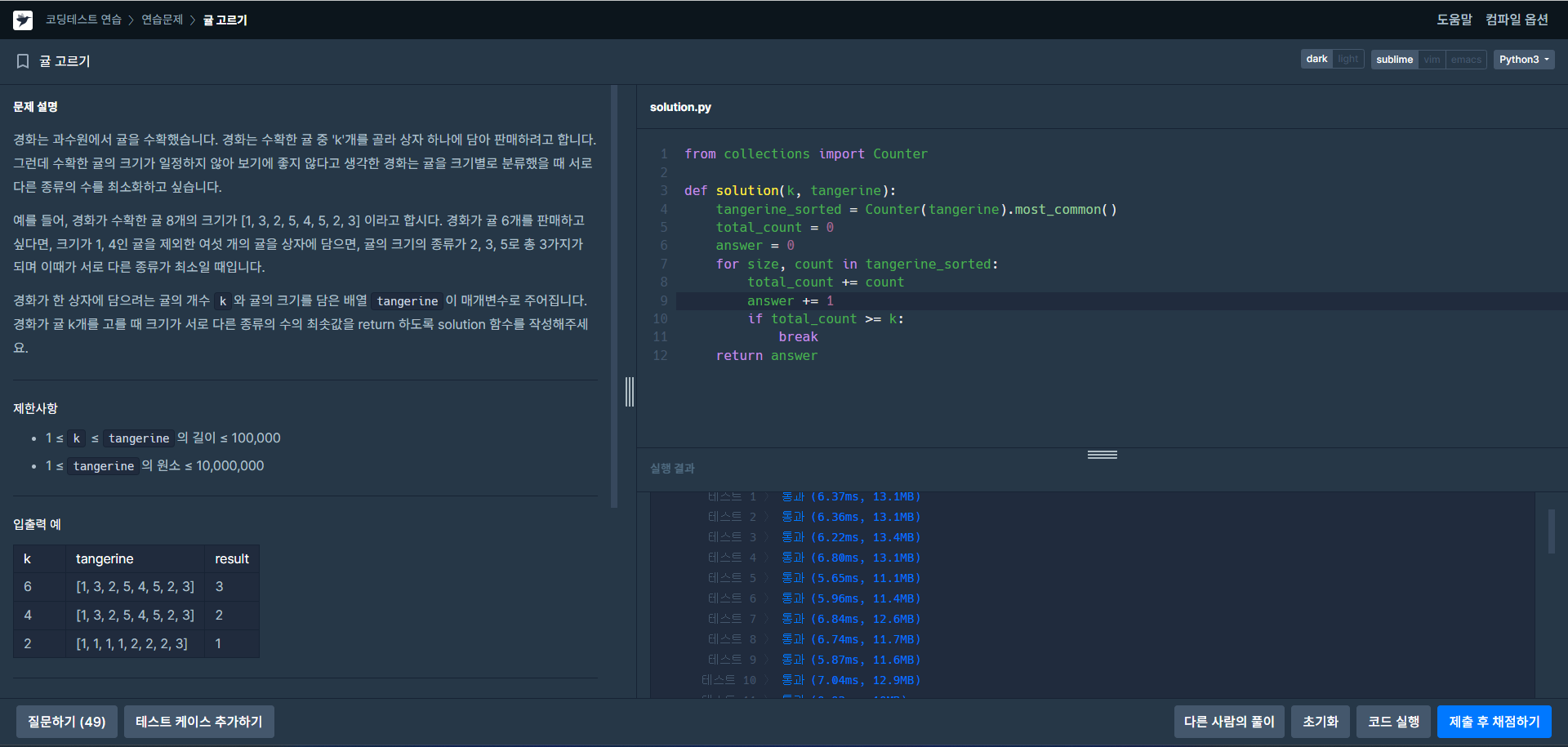This screenshot has height=747, width=1568.
Task: Grab the horizontal result panel splitter handle
Action: pos(1102,455)
